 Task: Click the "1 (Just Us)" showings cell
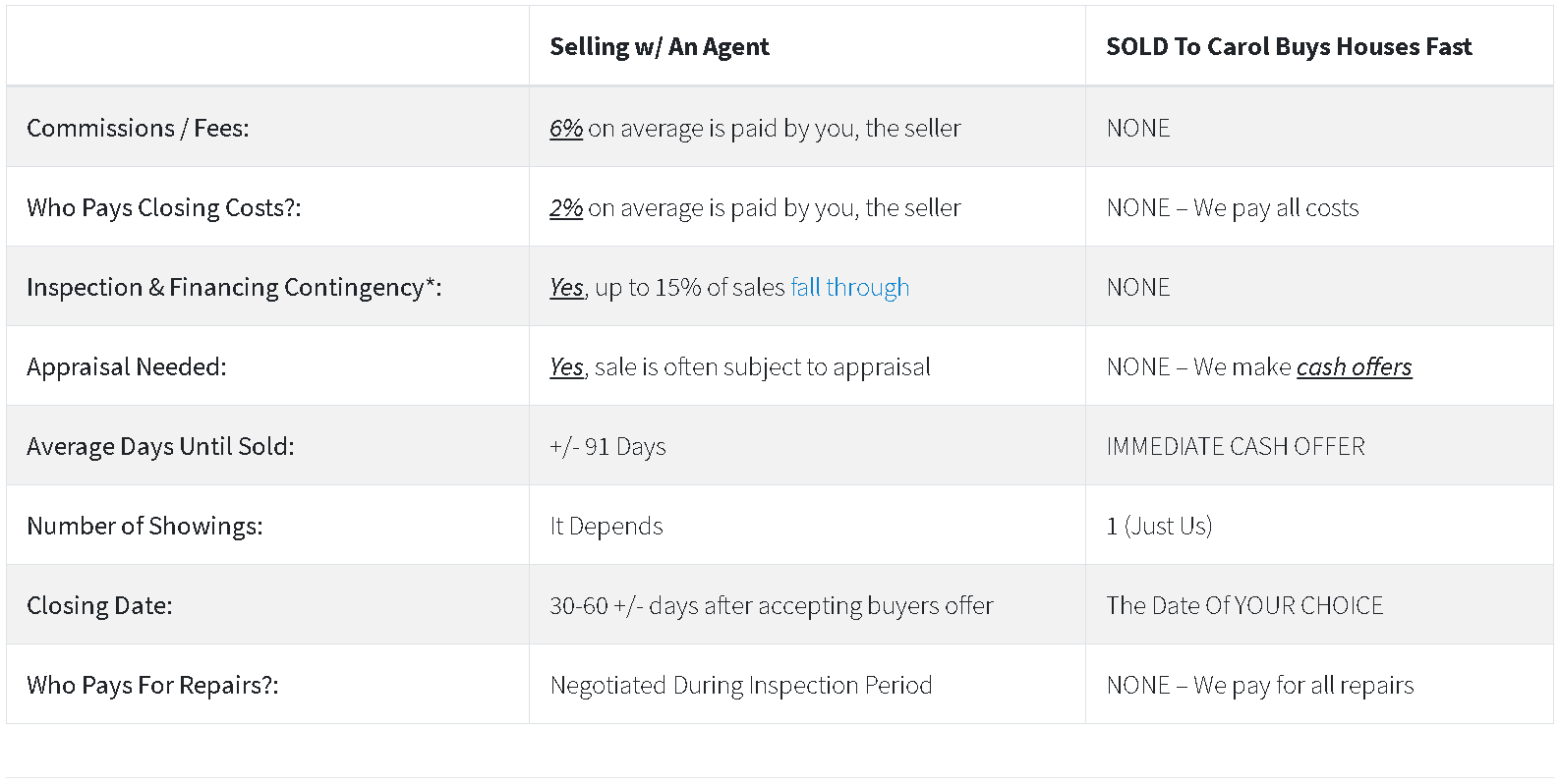pyautogui.click(x=1159, y=526)
